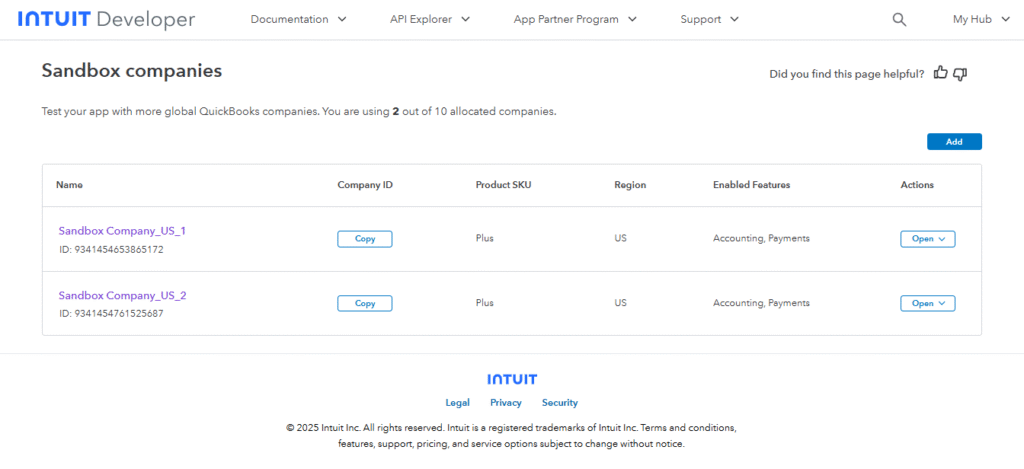
Task: Open the API Explorer dropdown
Action: point(430,19)
